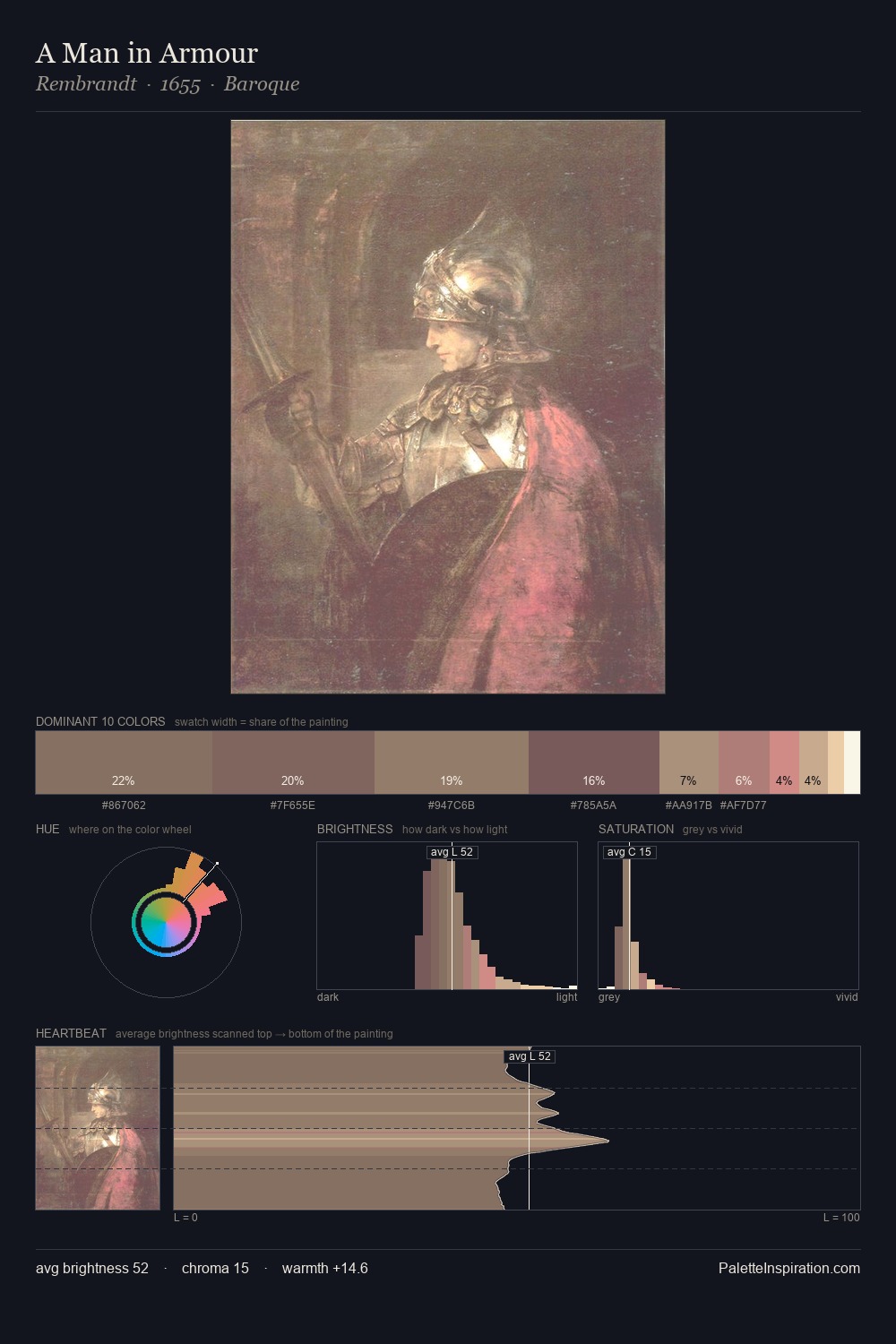Choose the 16% mauve swatch #785A5A

(594, 762)
